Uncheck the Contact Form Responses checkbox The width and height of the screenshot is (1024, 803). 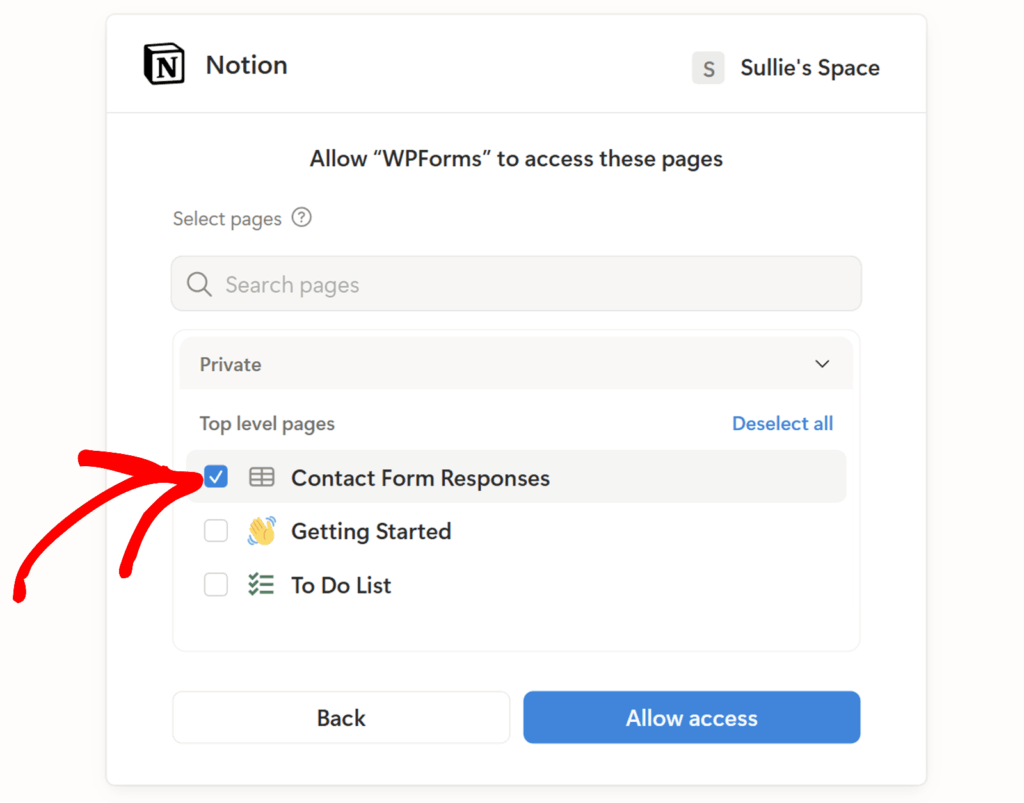pyautogui.click(x=215, y=477)
